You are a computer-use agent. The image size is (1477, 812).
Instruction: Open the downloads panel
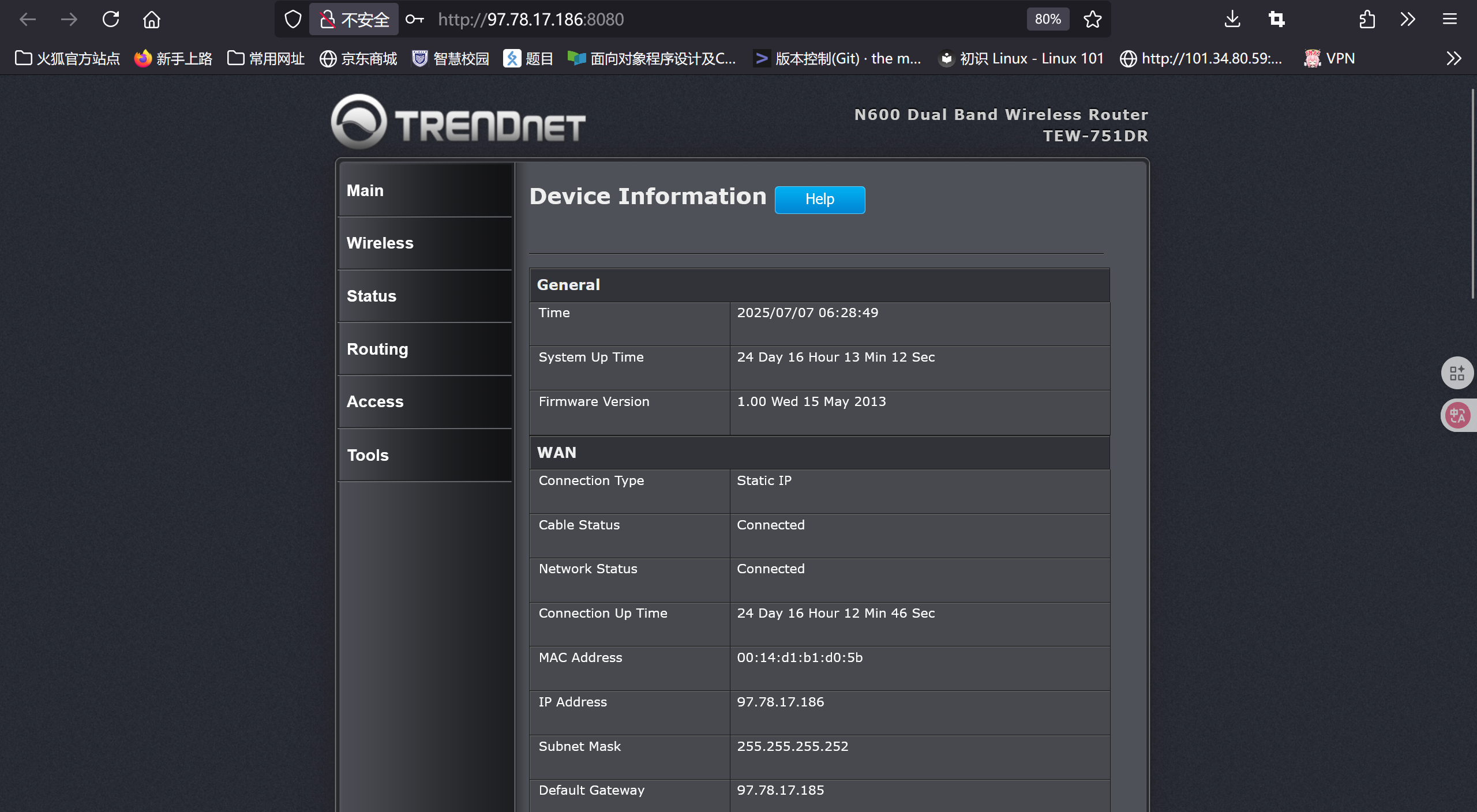tap(1232, 20)
